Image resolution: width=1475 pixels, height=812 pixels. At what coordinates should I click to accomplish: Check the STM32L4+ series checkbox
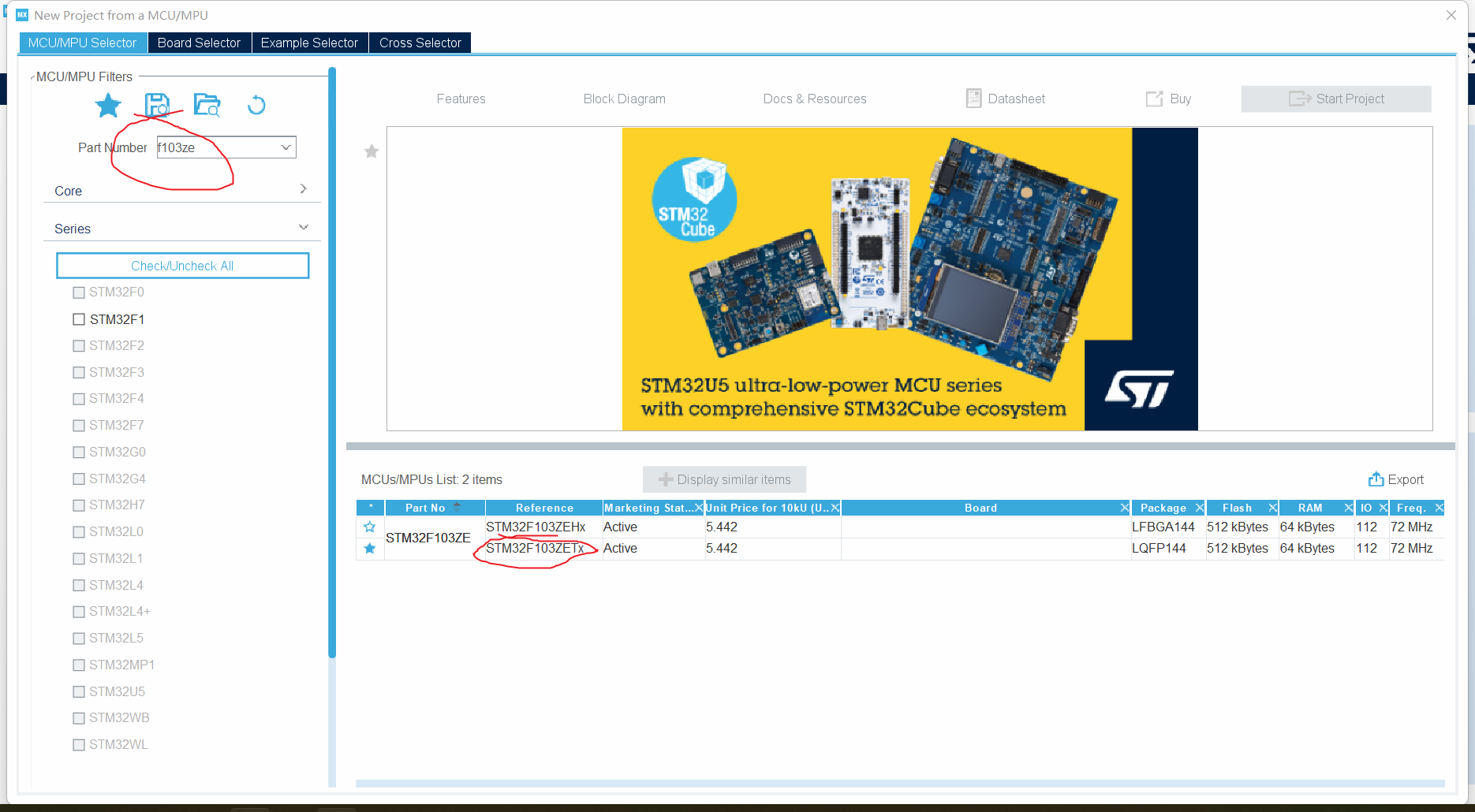[x=79, y=612]
